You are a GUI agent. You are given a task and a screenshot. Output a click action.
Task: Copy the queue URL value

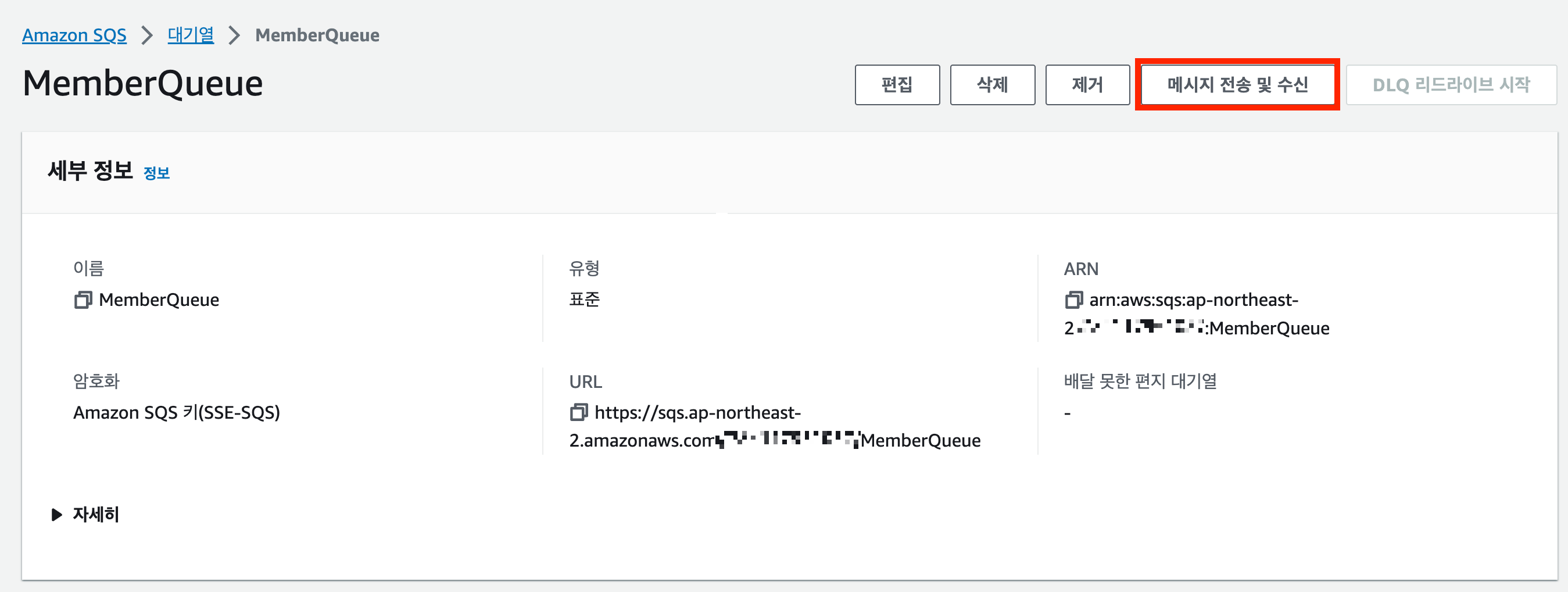pos(579,413)
